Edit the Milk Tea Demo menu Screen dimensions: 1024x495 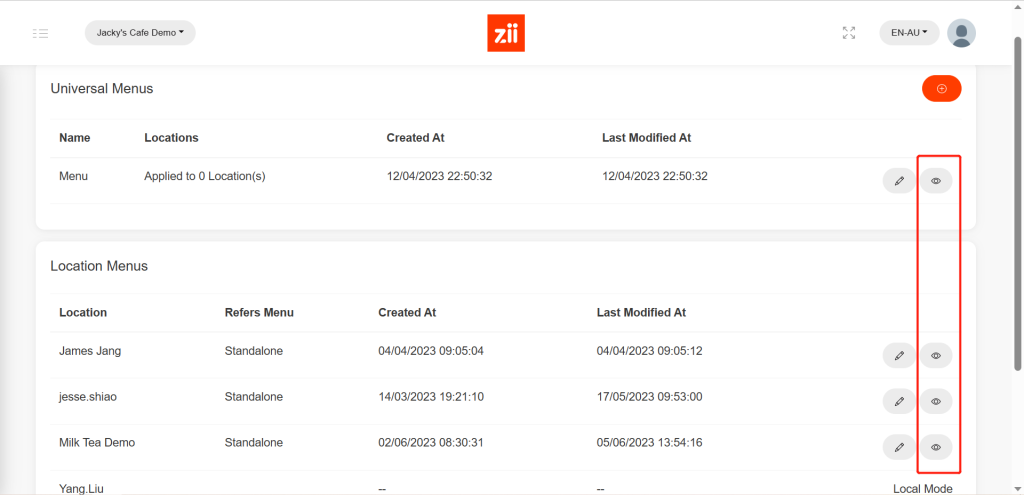click(x=899, y=447)
